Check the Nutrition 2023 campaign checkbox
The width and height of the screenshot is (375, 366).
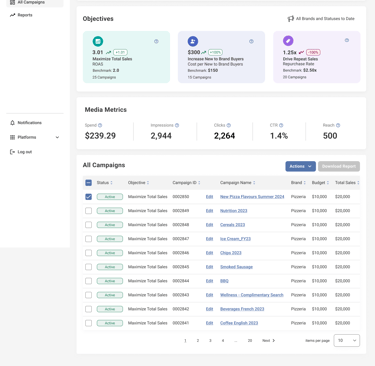[88, 211]
